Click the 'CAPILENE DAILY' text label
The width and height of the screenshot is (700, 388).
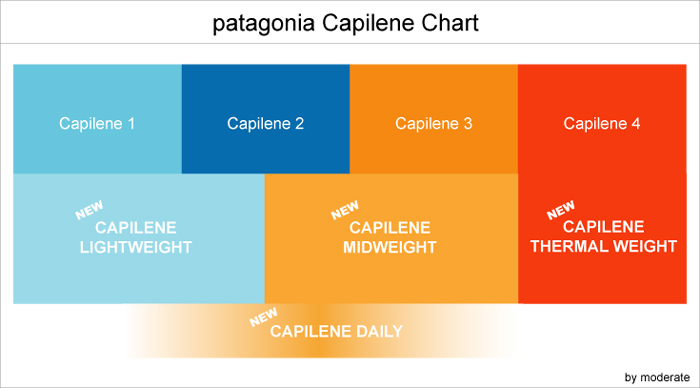click(336, 332)
